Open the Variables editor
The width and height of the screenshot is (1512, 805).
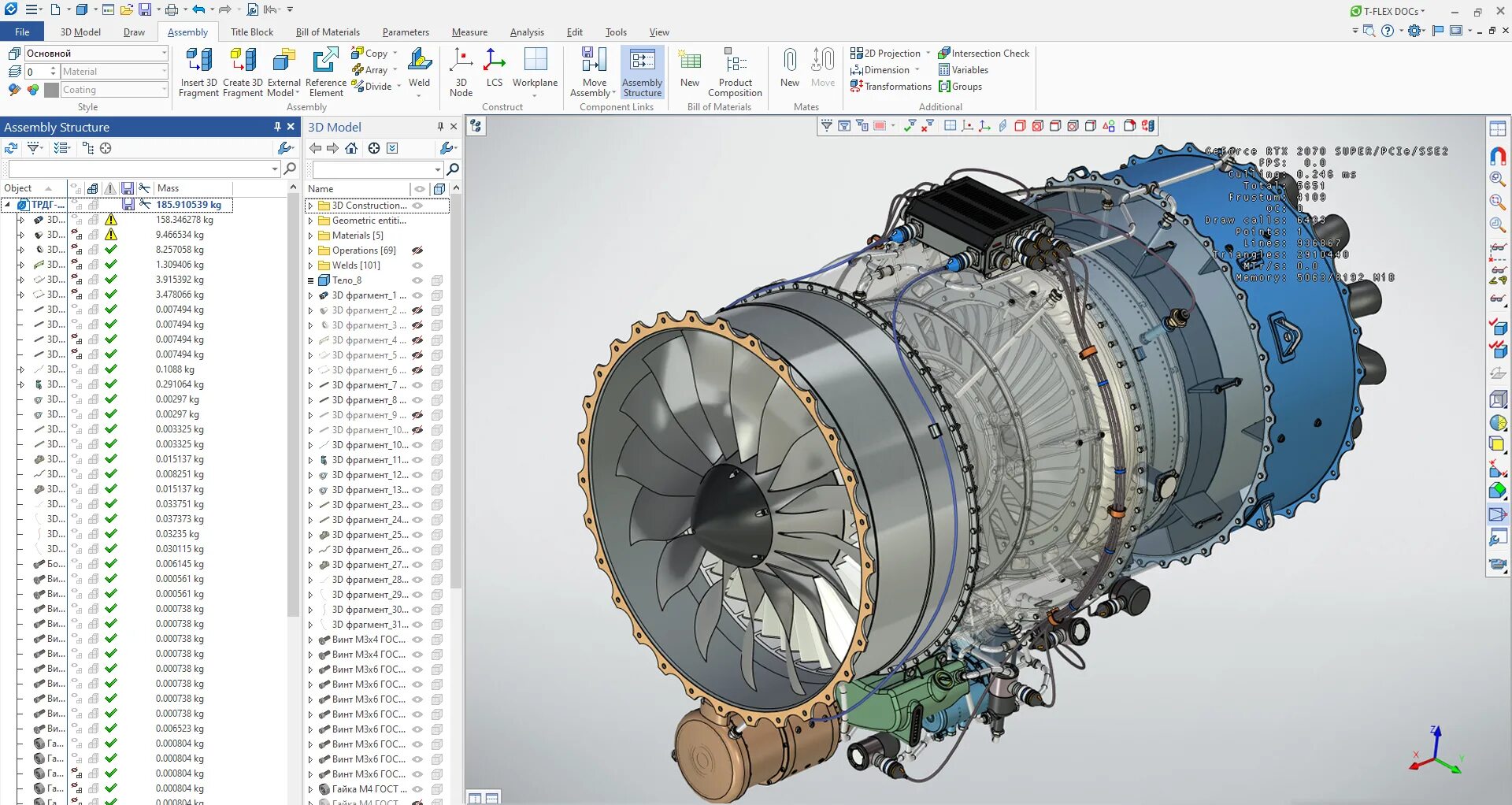click(x=963, y=69)
